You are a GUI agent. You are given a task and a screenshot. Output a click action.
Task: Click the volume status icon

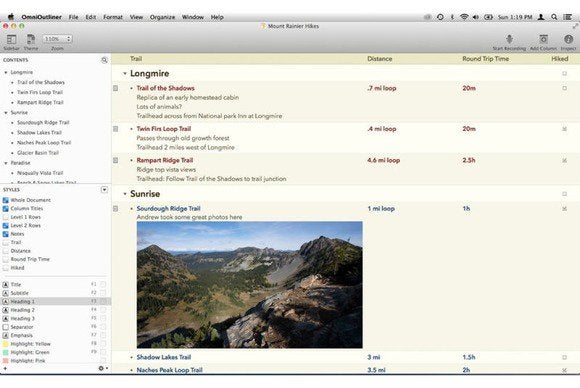pyautogui.click(x=476, y=17)
